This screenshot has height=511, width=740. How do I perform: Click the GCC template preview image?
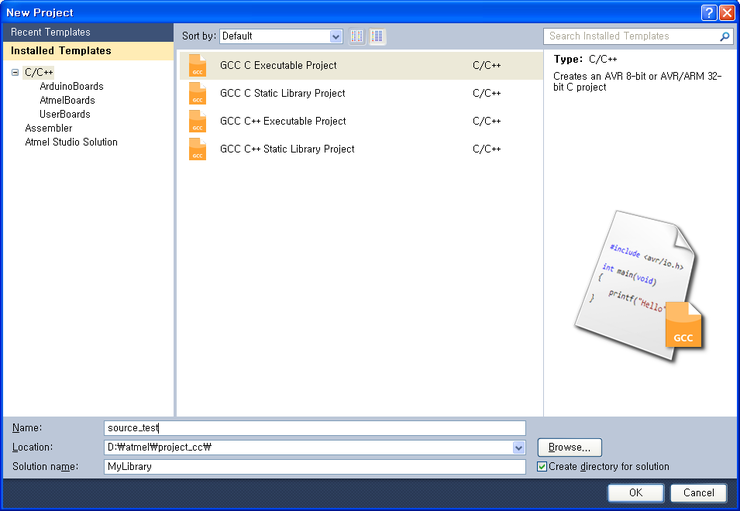639,285
